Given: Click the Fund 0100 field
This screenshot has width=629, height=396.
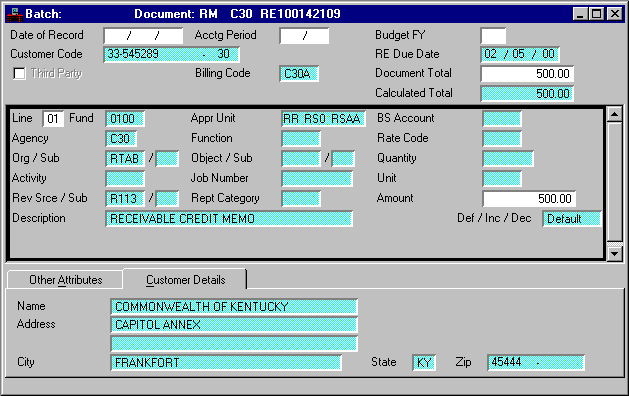Looking at the screenshot, I should 125,119.
